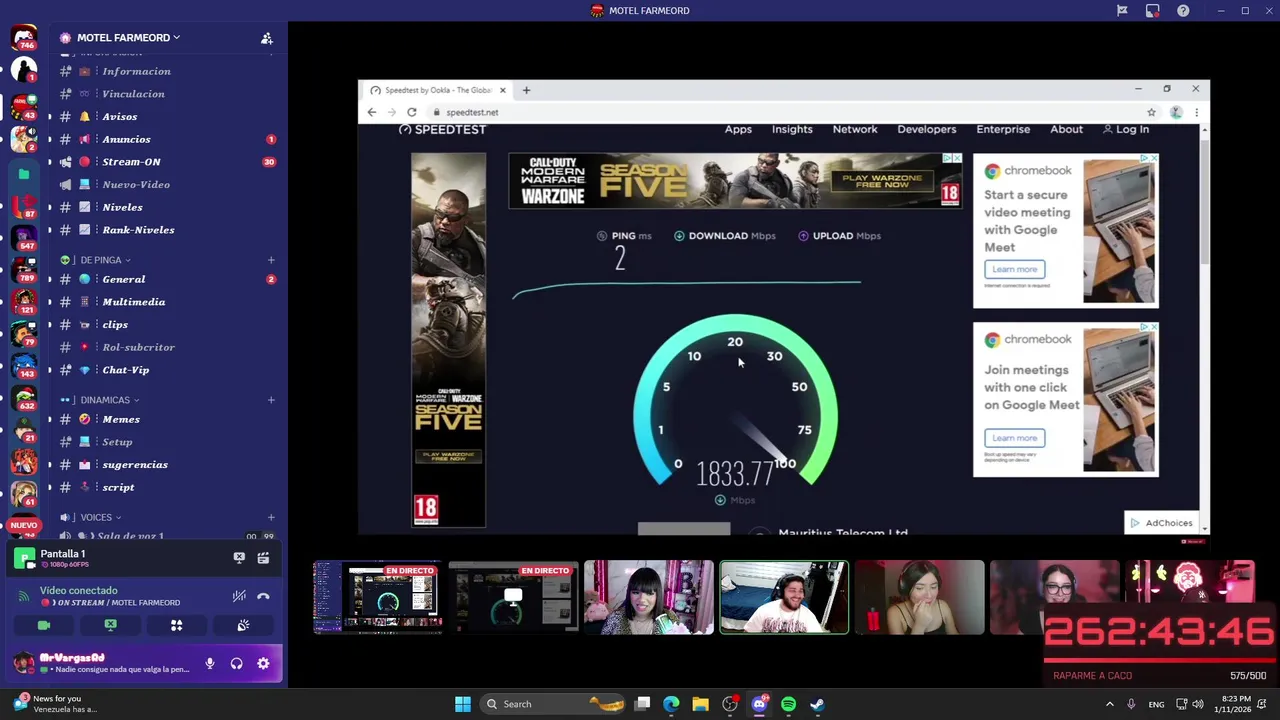Click the NUEVO badge in server list
Screen dimensions: 1280x720
(24, 525)
